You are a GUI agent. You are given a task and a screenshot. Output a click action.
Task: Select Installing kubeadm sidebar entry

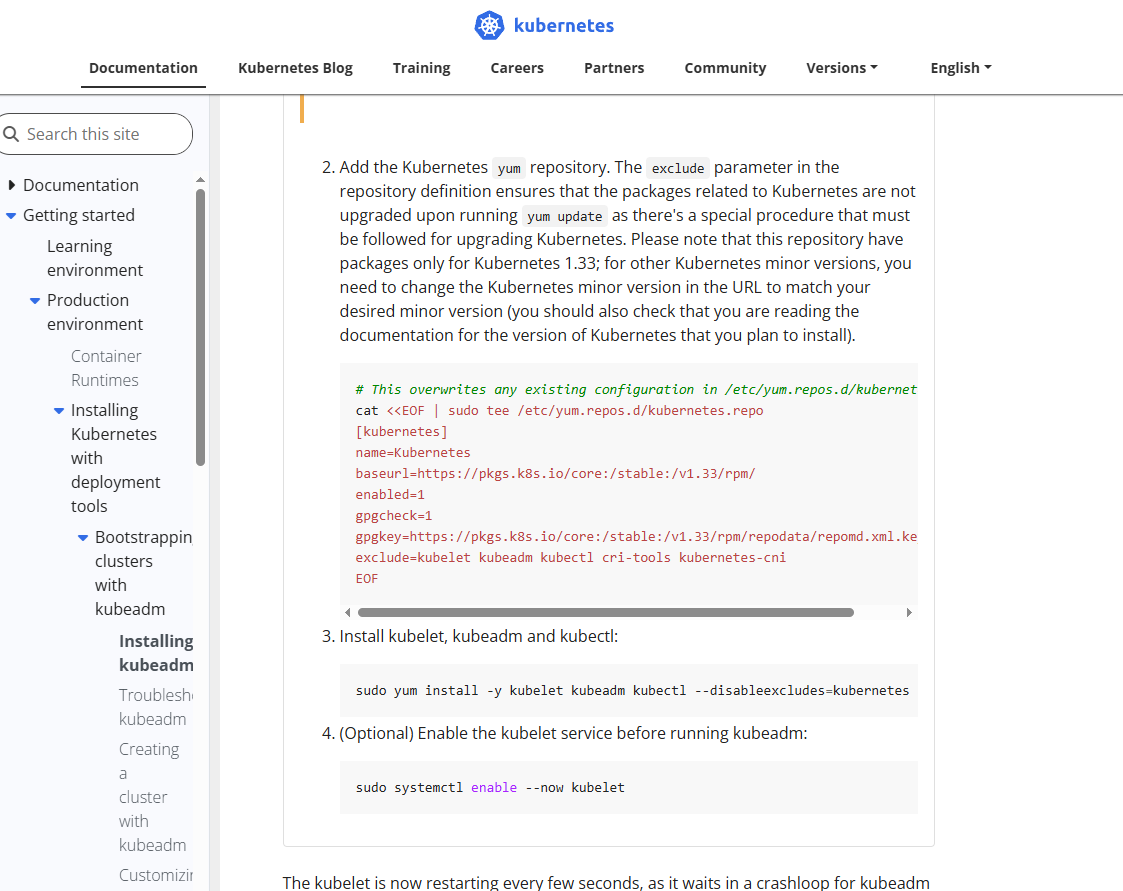[156, 653]
